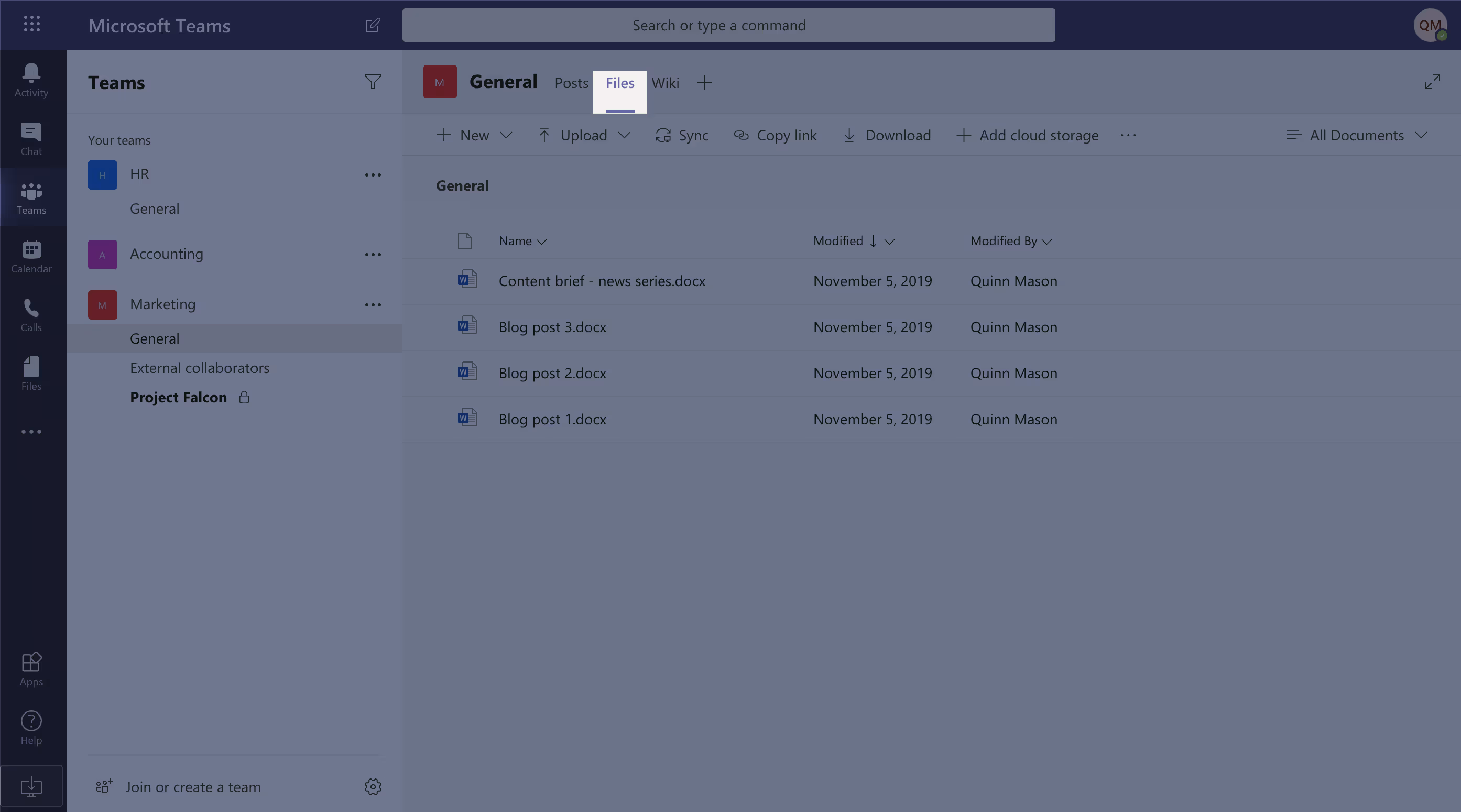Image resolution: width=1461 pixels, height=812 pixels.
Task: Open Chat in the left rail
Action: click(31, 139)
